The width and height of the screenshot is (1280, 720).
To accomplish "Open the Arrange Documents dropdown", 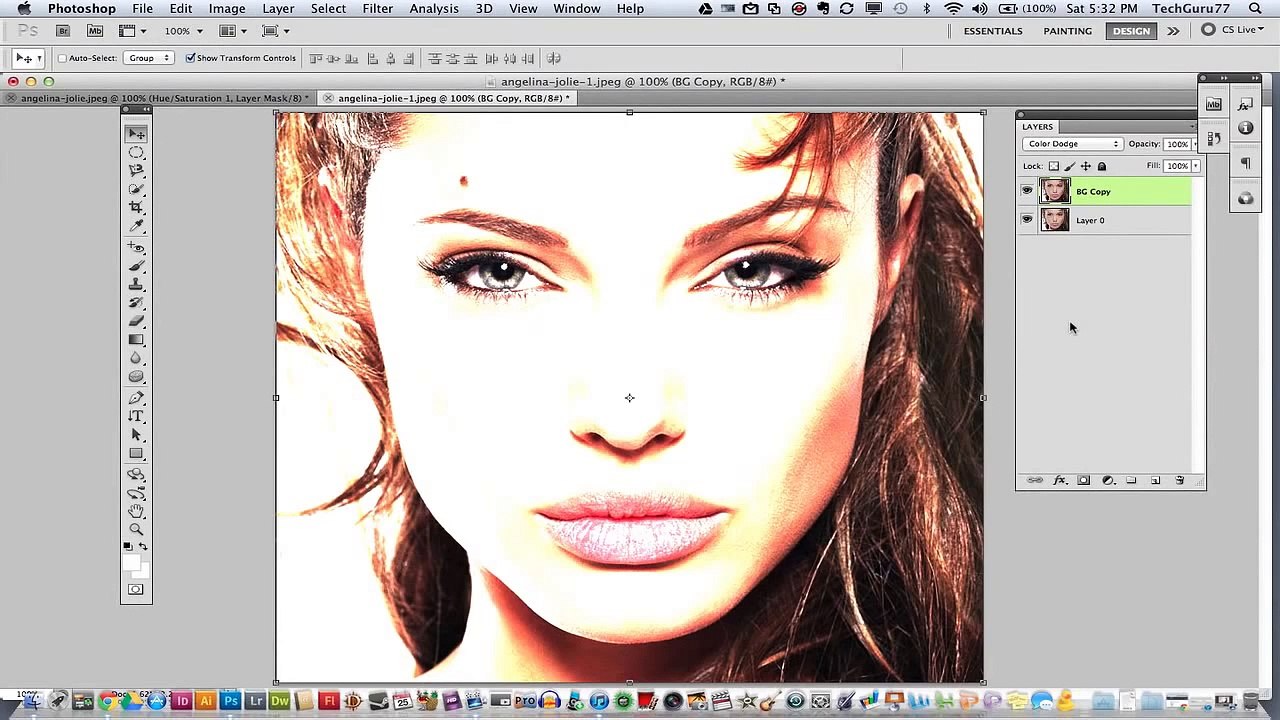I will tap(233, 31).
